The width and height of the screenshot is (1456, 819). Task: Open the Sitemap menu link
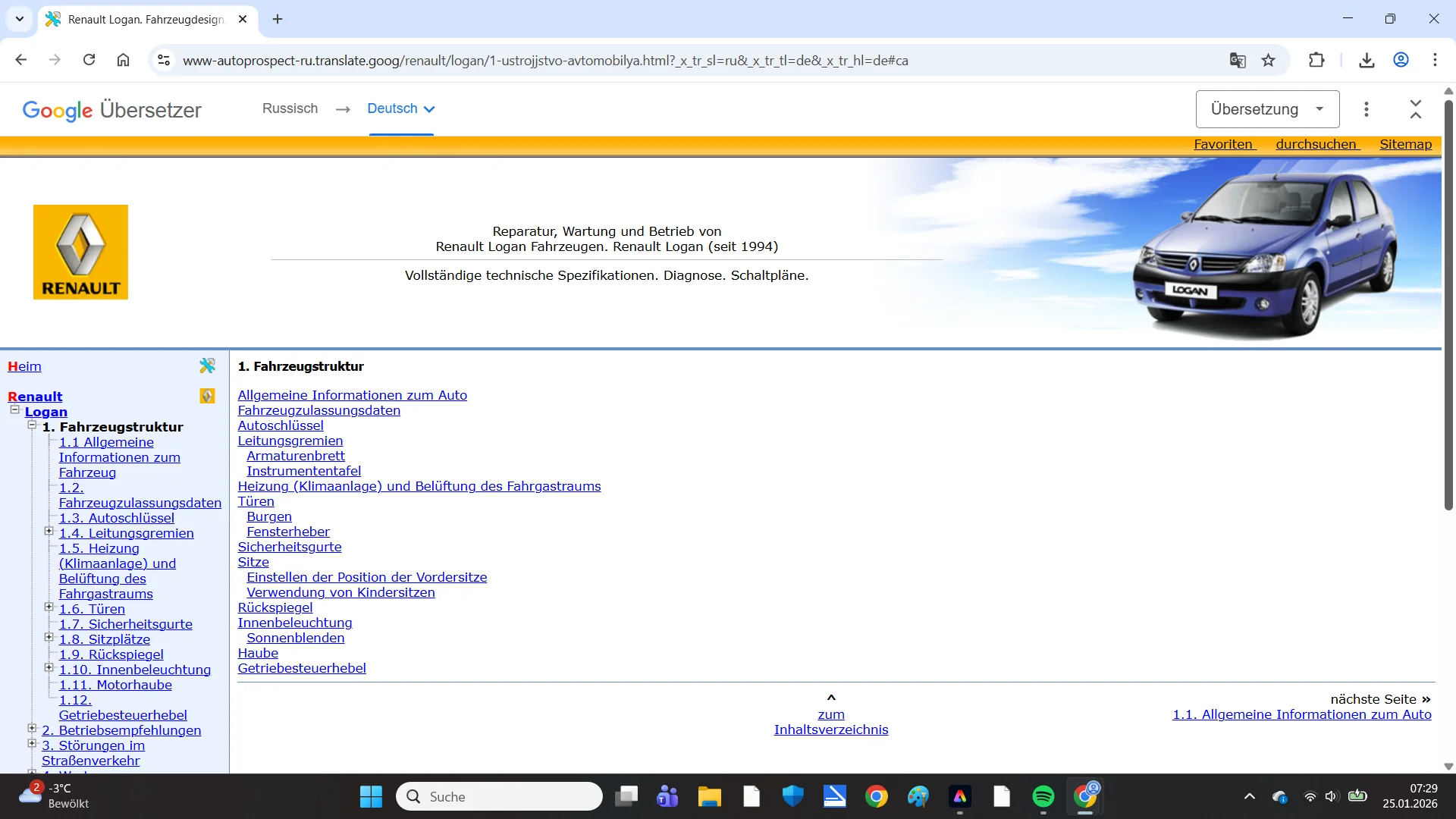tap(1405, 144)
